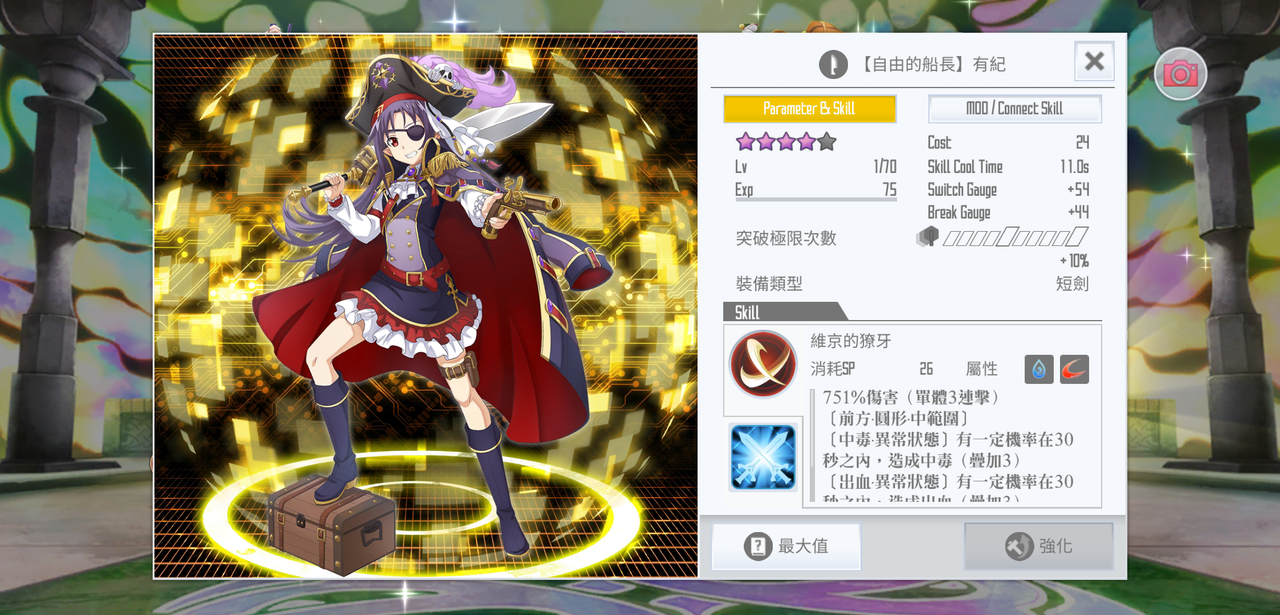1280x615 pixels.
Task: Click the cube icon beside limit break gauge
Action: tap(927, 237)
